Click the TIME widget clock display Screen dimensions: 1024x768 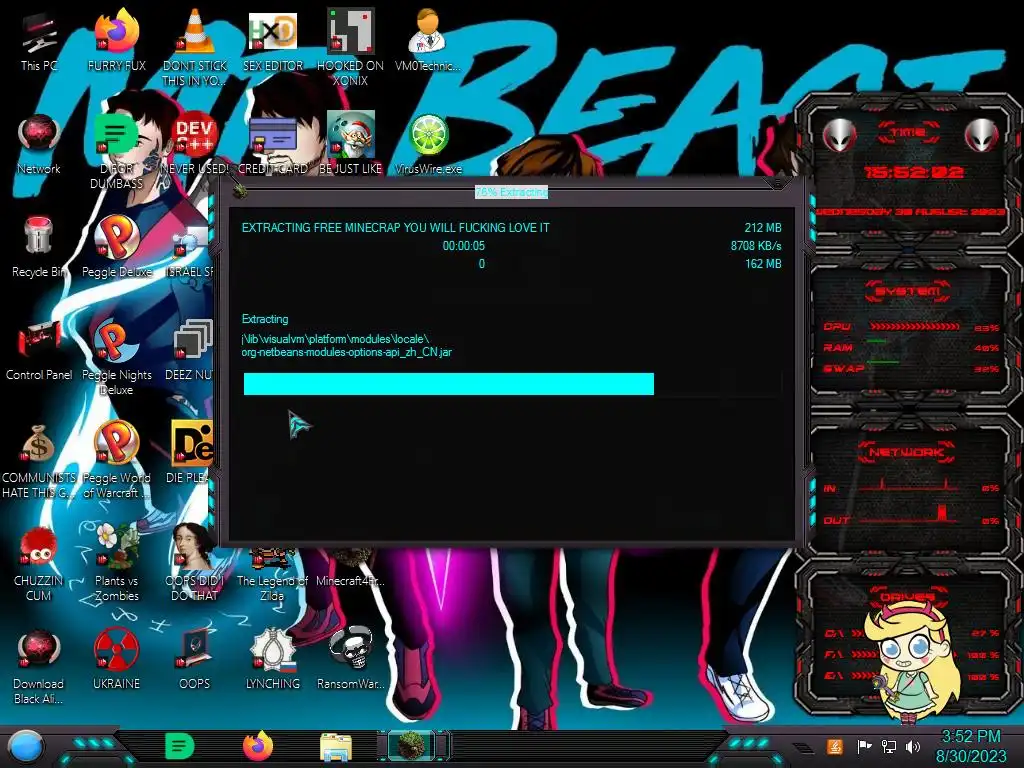pos(913,172)
